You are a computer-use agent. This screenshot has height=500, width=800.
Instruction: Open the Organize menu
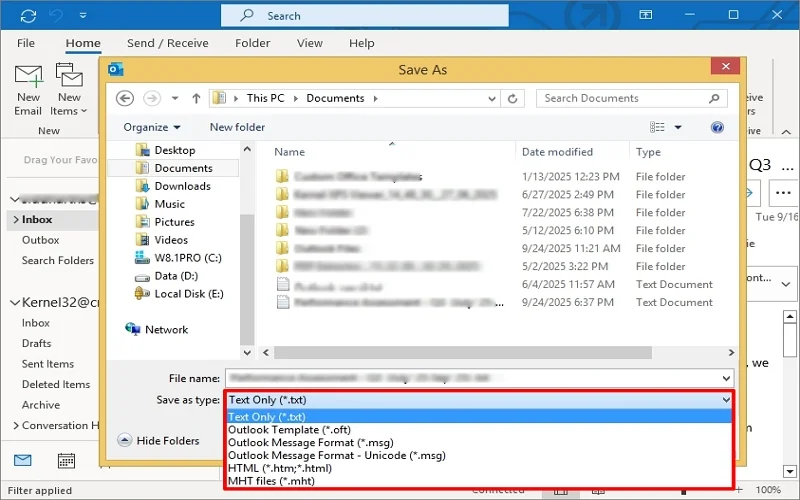(152, 127)
